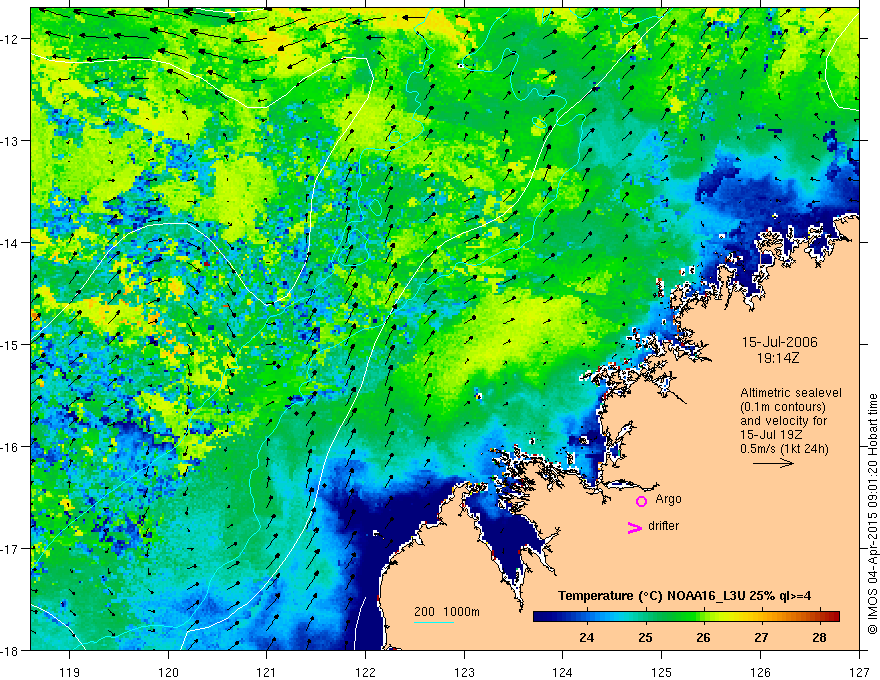Click latitude axis label -12

tap(11, 39)
